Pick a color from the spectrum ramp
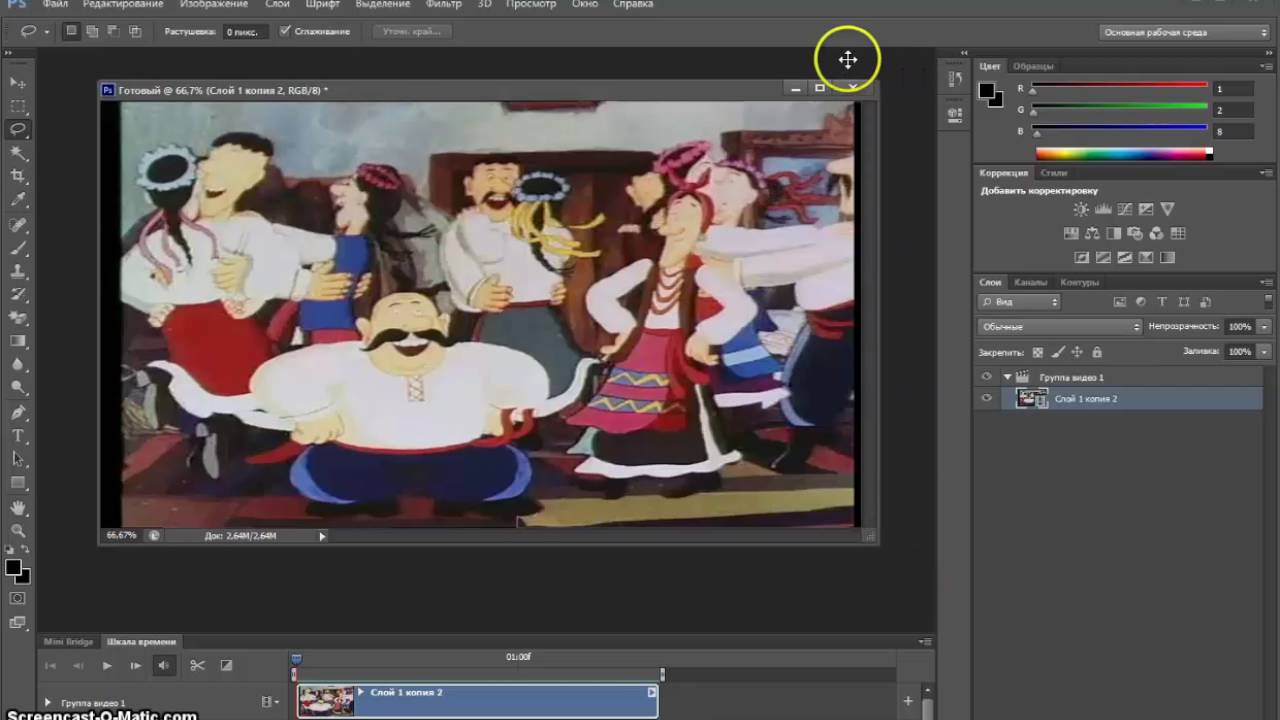The image size is (1280, 720). click(x=1124, y=154)
